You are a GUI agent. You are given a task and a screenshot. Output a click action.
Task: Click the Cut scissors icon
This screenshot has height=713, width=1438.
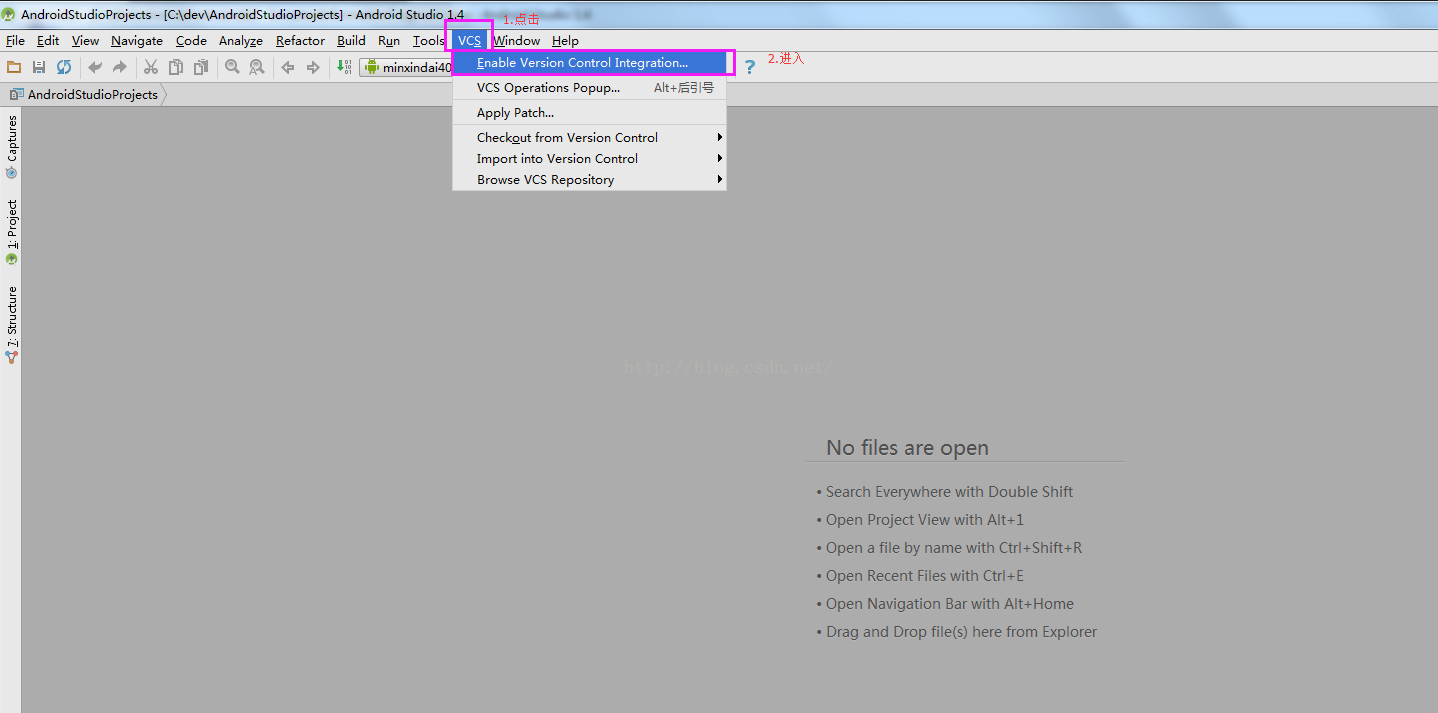click(151, 67)
